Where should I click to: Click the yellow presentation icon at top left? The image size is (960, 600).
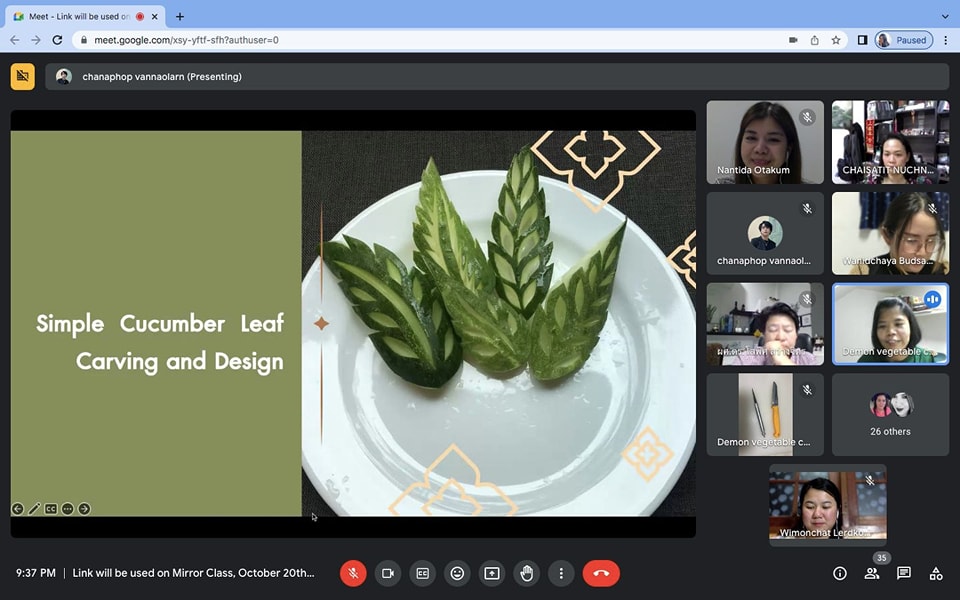tap(22, 76)
